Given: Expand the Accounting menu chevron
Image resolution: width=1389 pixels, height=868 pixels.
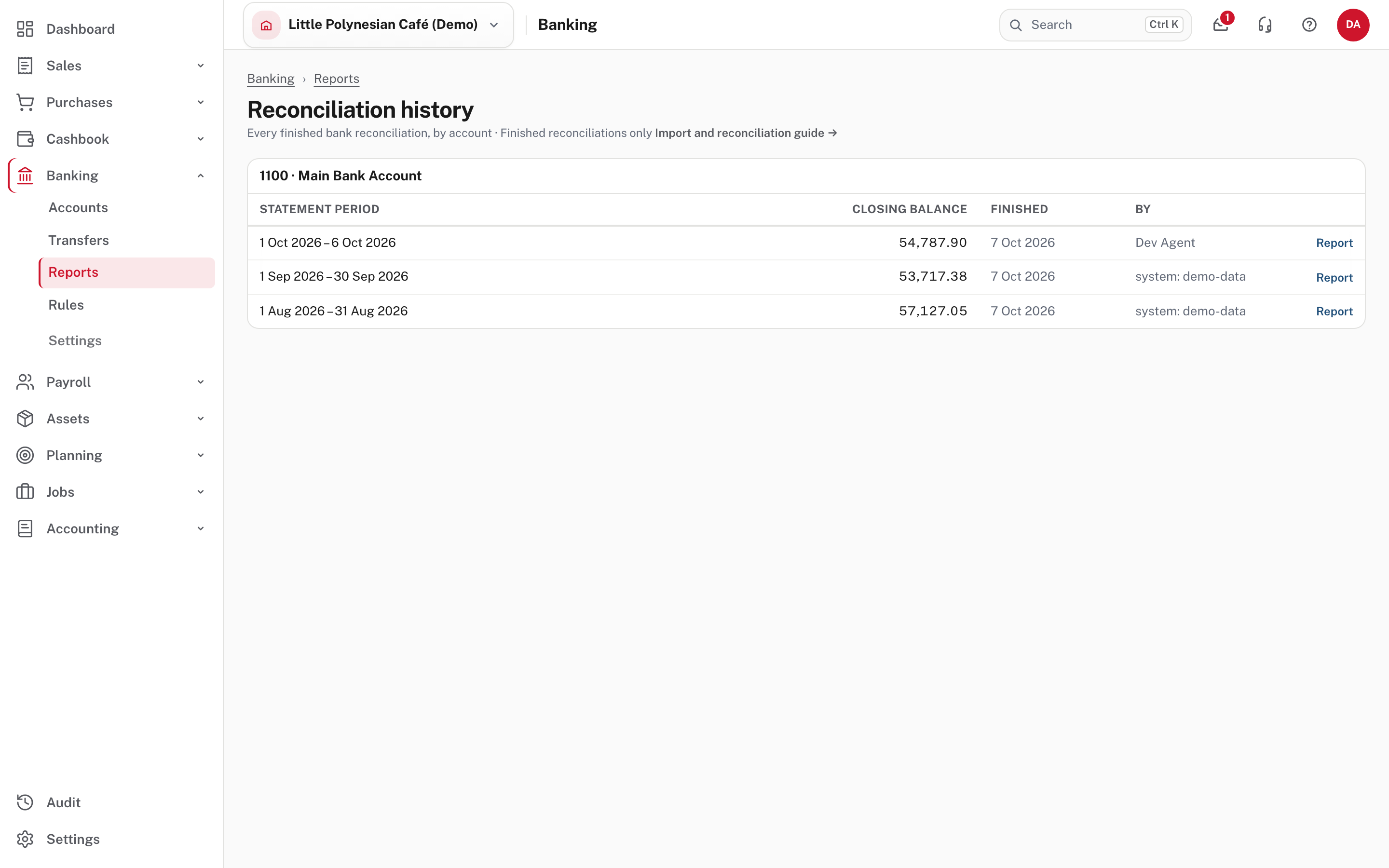Looking at the screenshot, I should [x=200, y=528].
